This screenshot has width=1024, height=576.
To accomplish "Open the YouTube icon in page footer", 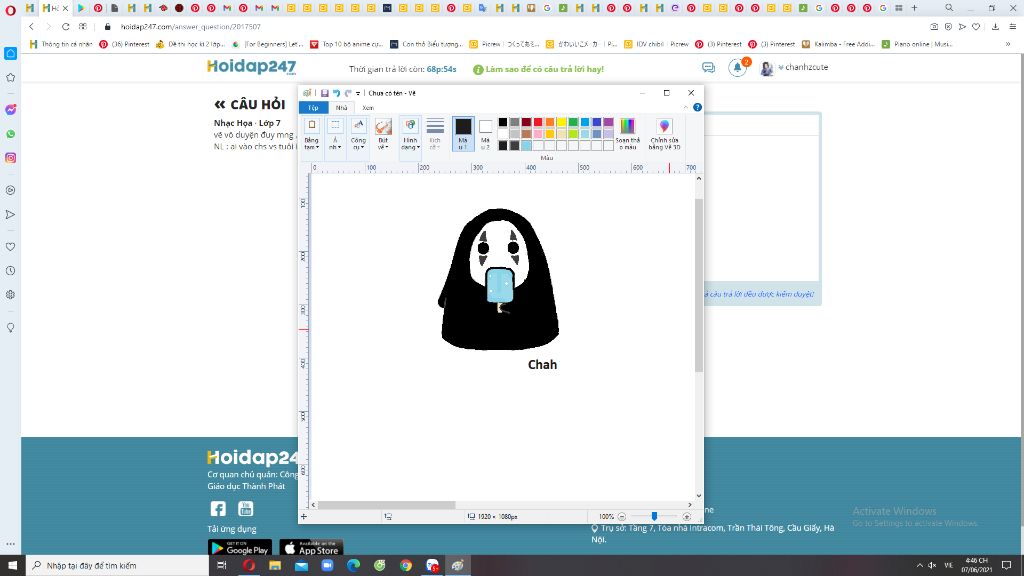I will pyautogui.click(x=246, y=509).
